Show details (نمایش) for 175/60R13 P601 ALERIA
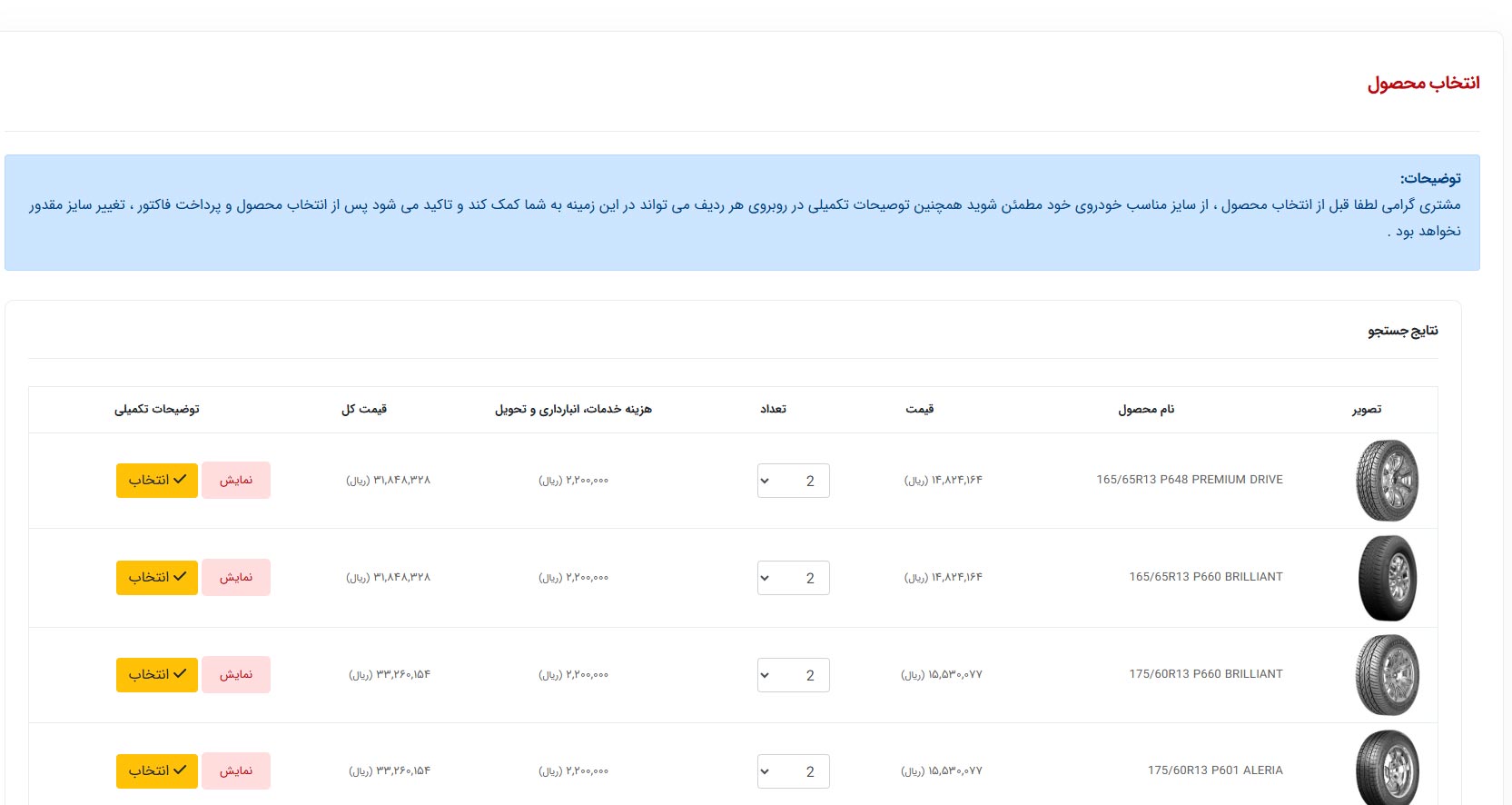The image size is (1512, 805). (x=236, y=770)
